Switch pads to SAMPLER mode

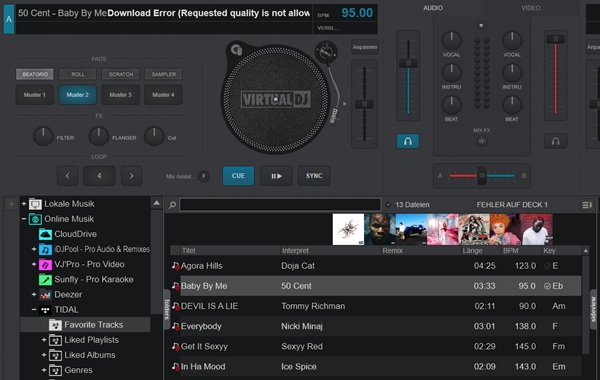[163, 74]
